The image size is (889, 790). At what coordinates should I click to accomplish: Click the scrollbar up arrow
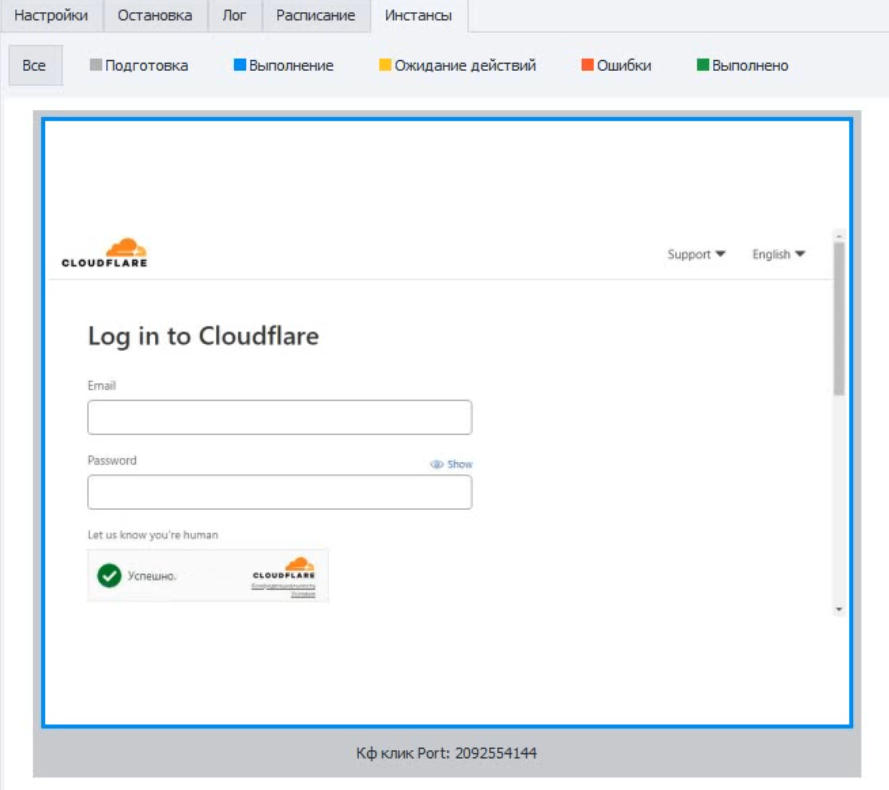(839, 235)
